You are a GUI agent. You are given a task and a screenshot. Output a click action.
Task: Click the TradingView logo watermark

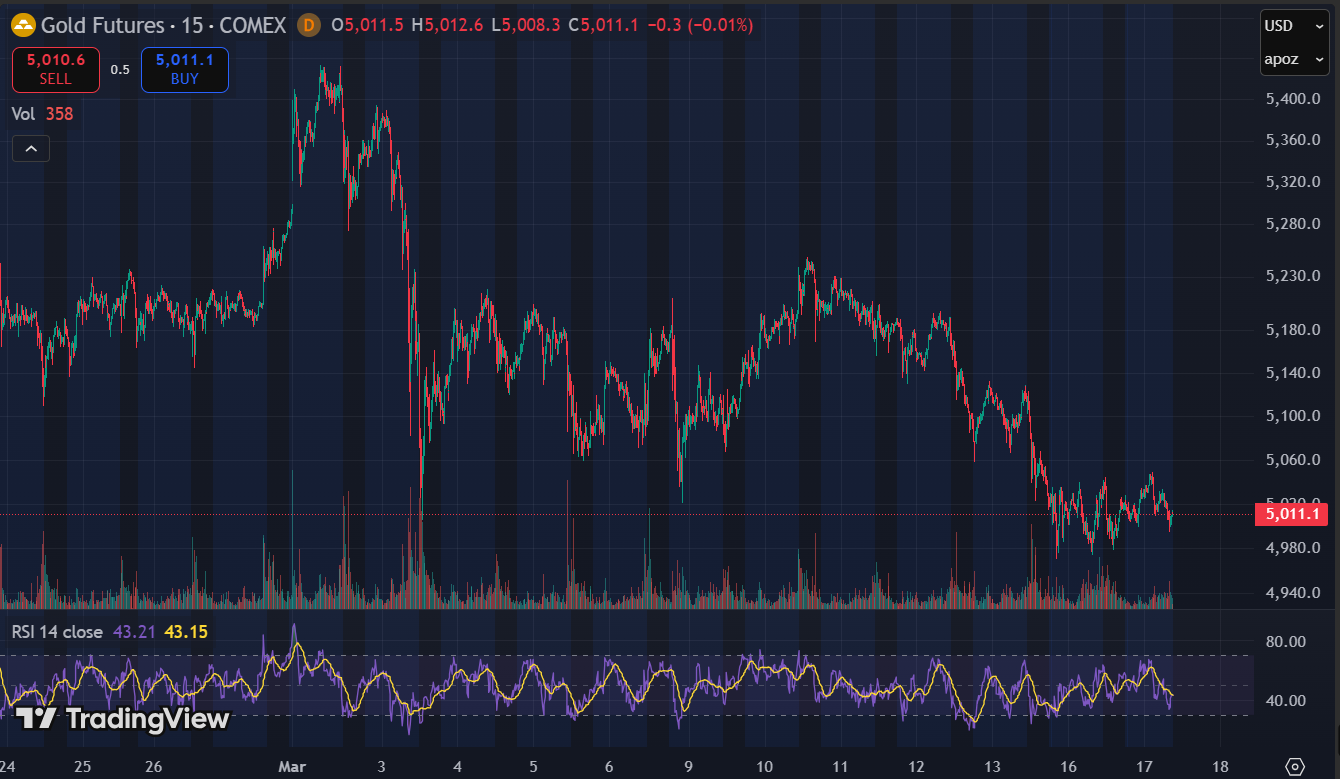[120, 718]
